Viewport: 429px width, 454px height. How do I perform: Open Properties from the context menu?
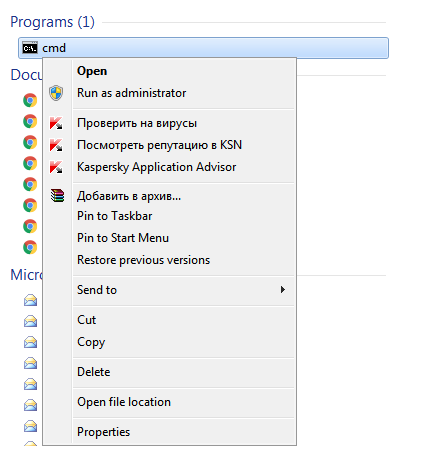(x=103, y=432)
